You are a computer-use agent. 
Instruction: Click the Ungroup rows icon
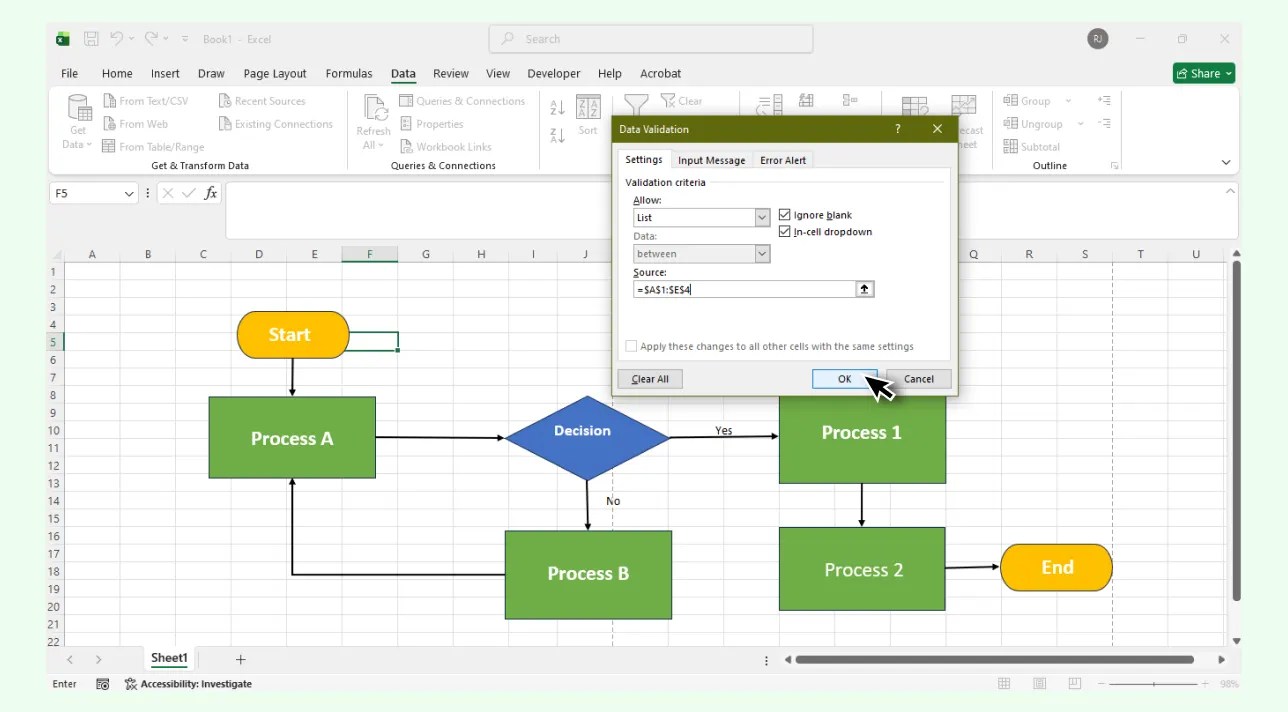(1010, 124)
